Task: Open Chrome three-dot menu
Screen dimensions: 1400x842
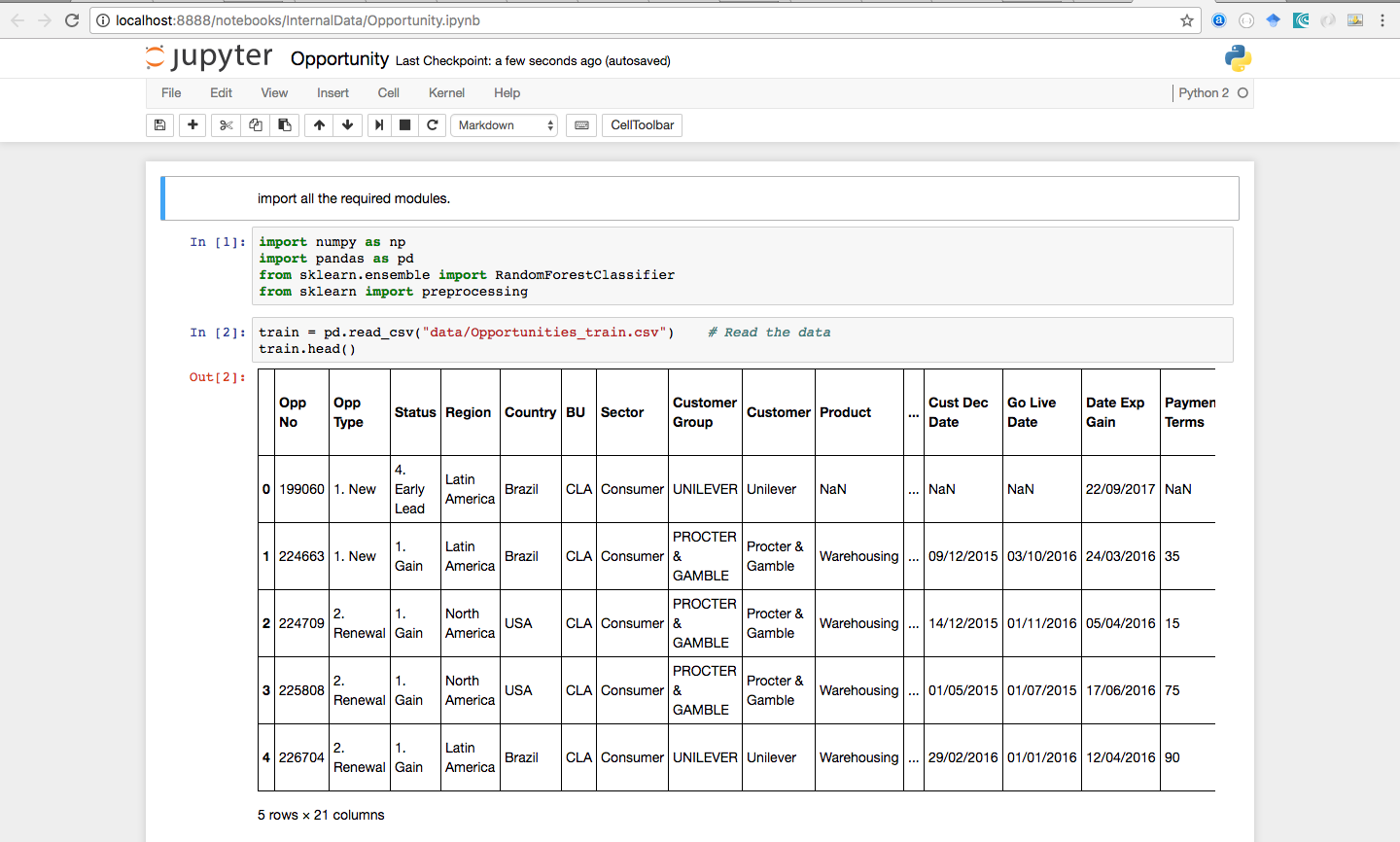Action: (x=1382, y=20)
